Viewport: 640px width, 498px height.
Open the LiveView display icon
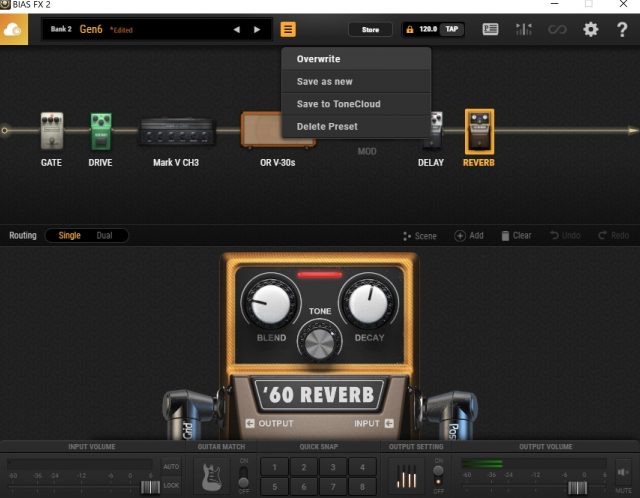490,29
